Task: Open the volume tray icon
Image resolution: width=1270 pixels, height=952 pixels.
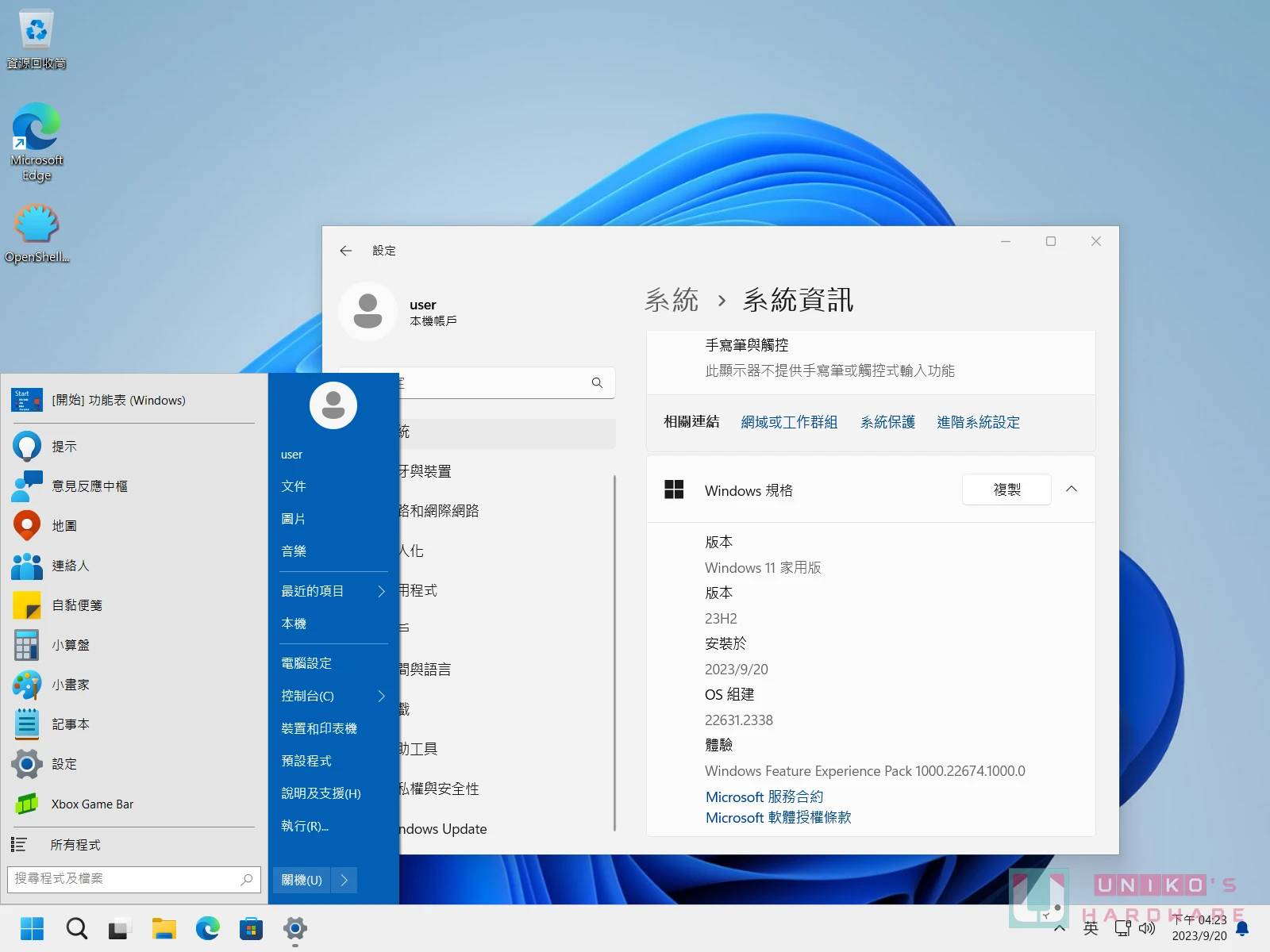Action: coord(1146,928)
